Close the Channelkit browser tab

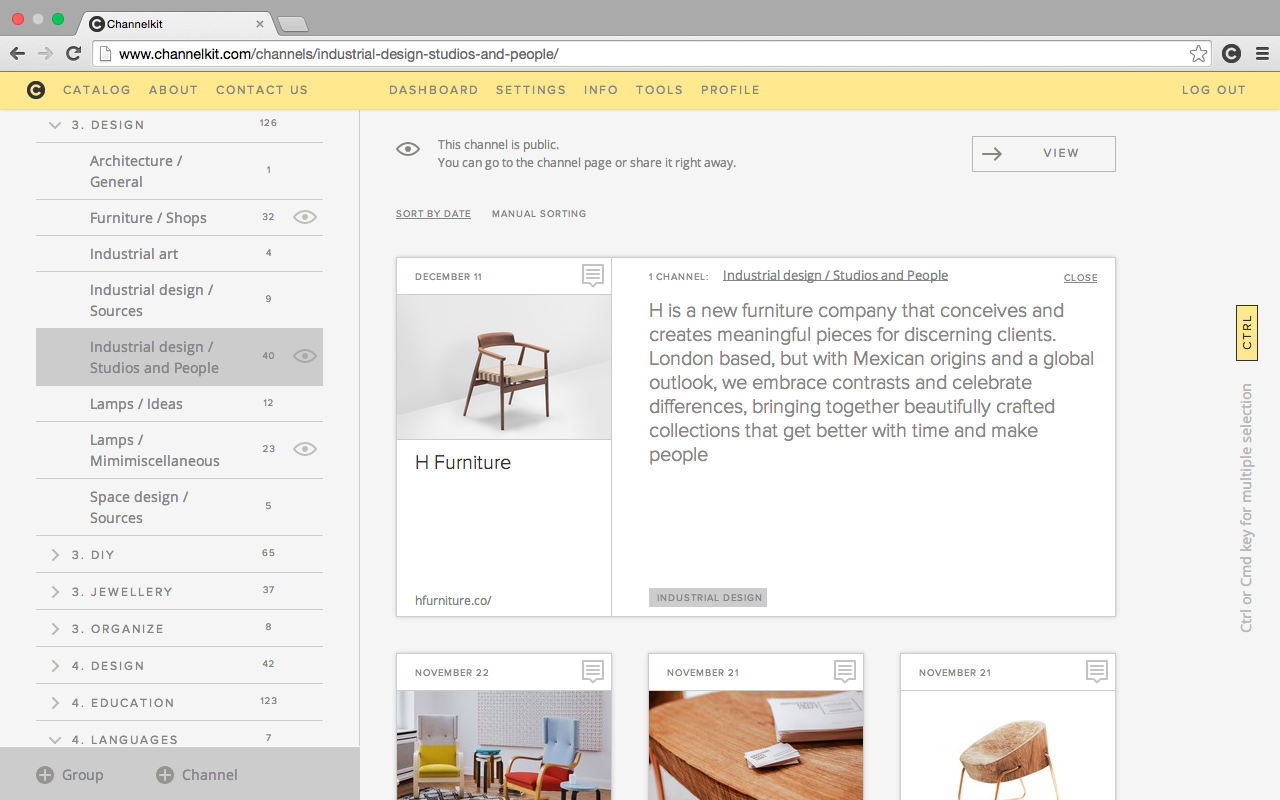260,23
